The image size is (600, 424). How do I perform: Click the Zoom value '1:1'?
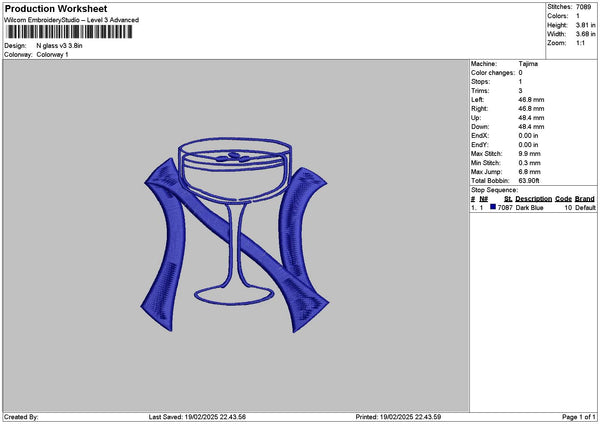[x=580, y=43]
